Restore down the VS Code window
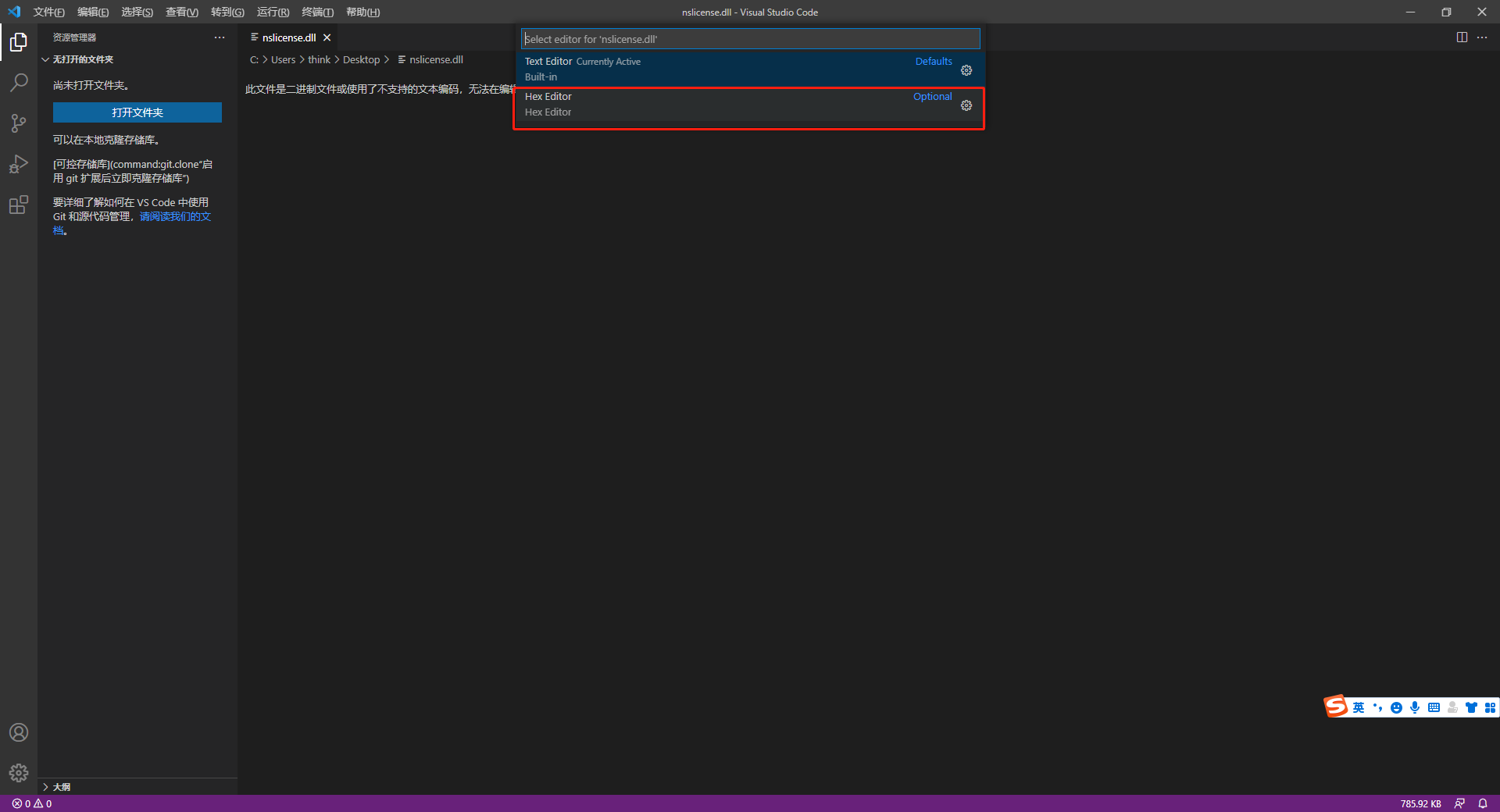 pos(1446,12)
